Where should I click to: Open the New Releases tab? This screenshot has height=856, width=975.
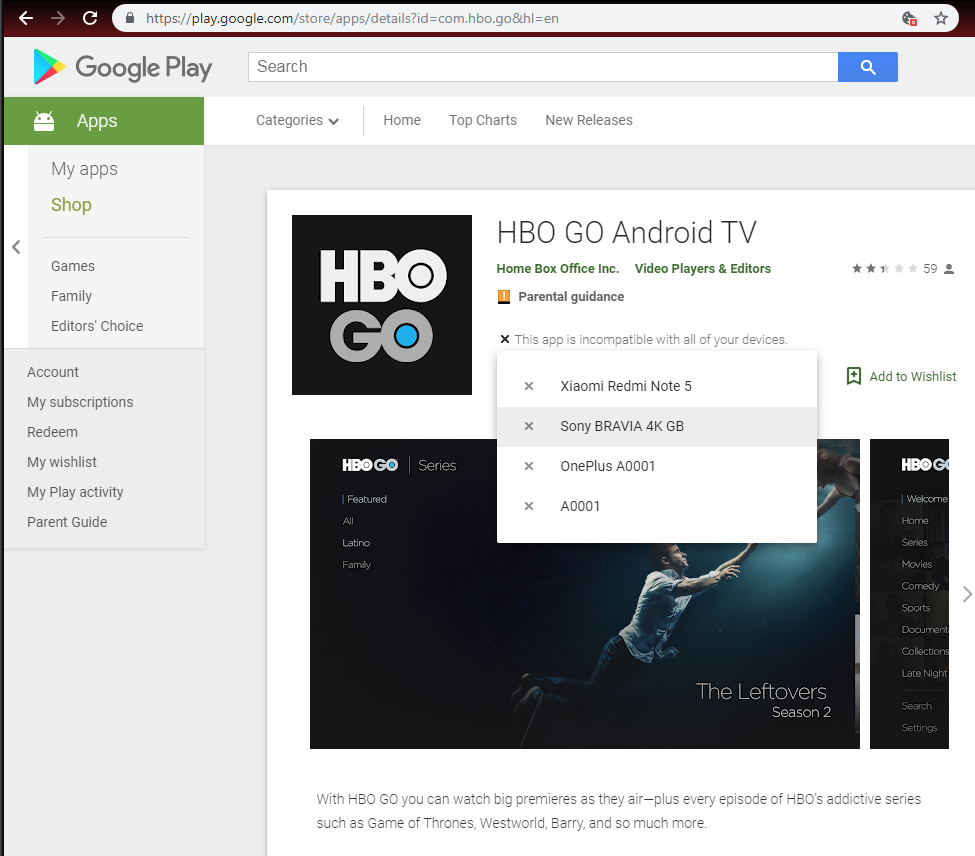pyautogui.click(x=588, y=120)
